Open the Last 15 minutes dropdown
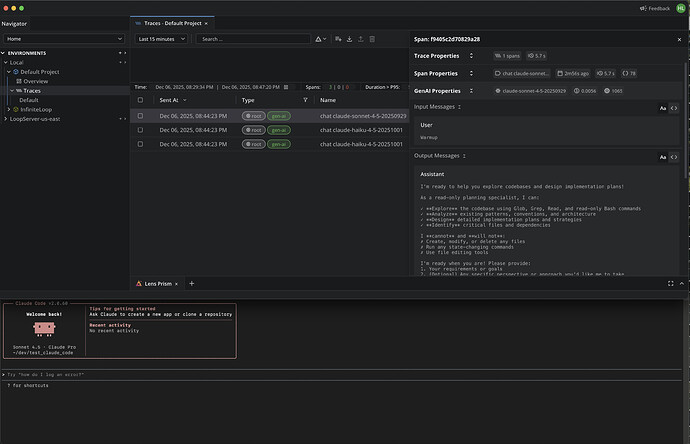Viewport: 690px width, 444px height. point(162,39)
